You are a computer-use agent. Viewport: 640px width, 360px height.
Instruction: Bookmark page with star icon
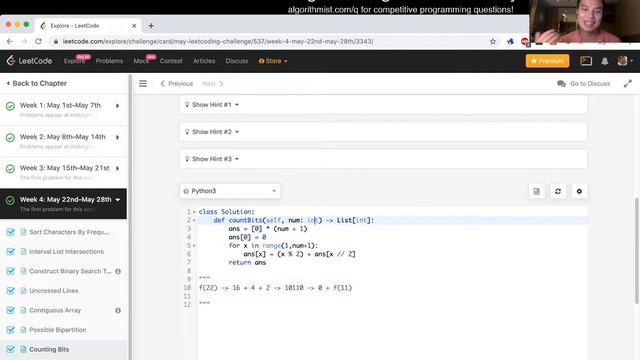point(493,41)
